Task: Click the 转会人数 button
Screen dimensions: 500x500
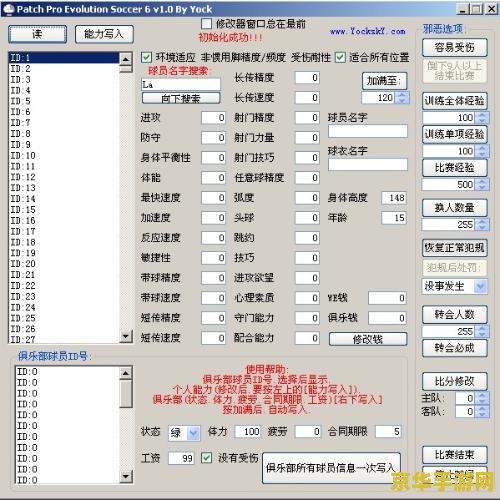Action: coord(454,314)
